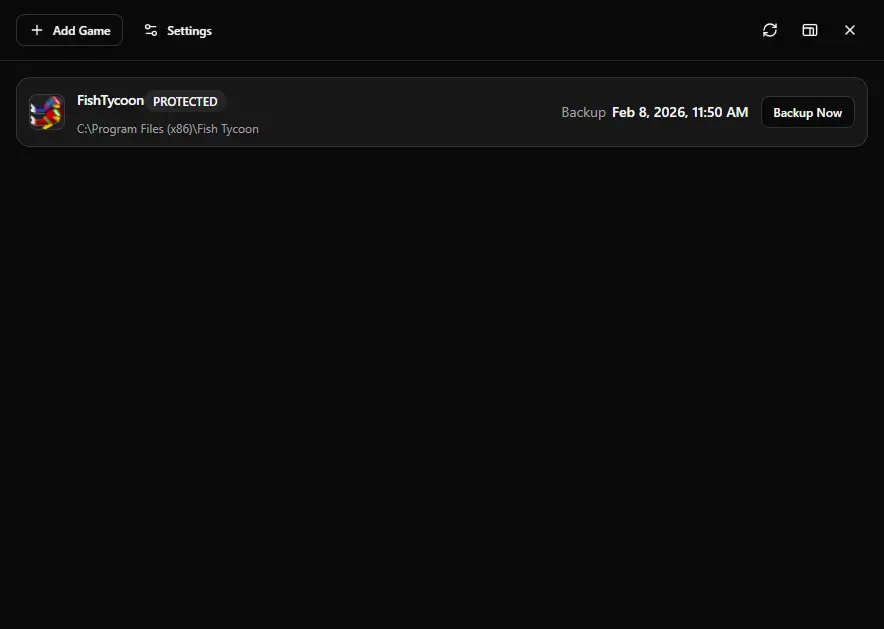Viewport: 884px width, 629px height.
Task: Click the PROTECTED status badge
Action: click(185, 101)
